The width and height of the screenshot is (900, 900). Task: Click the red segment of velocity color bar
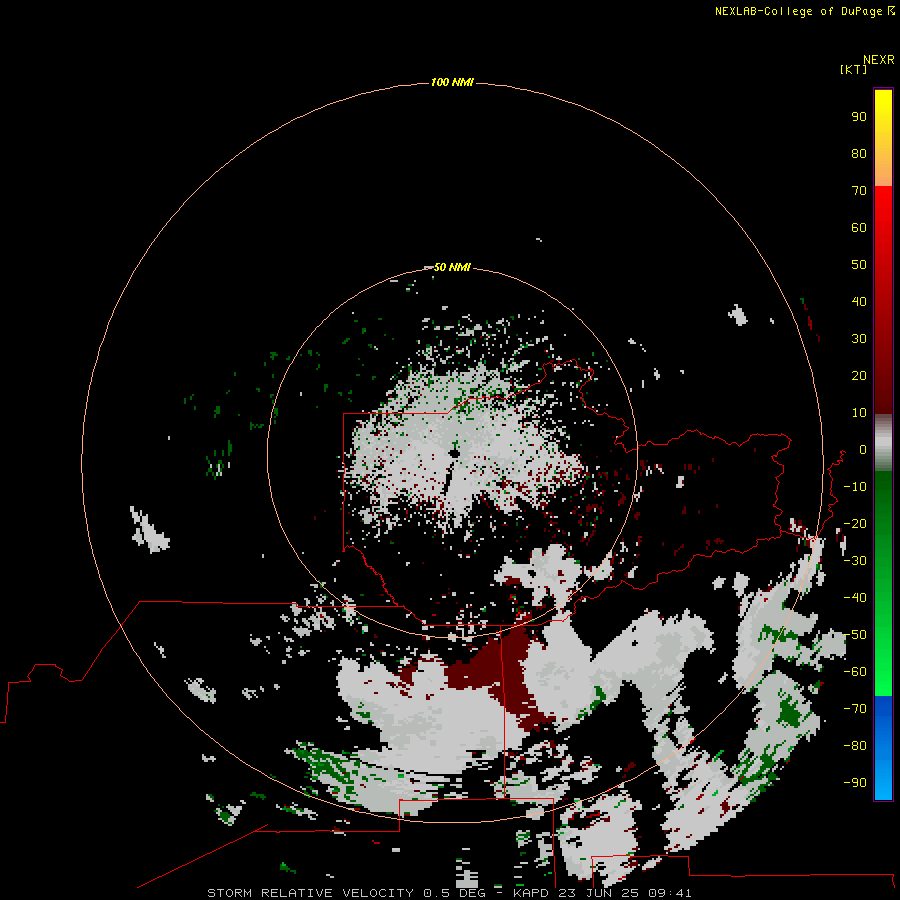(x=883, y=300)
